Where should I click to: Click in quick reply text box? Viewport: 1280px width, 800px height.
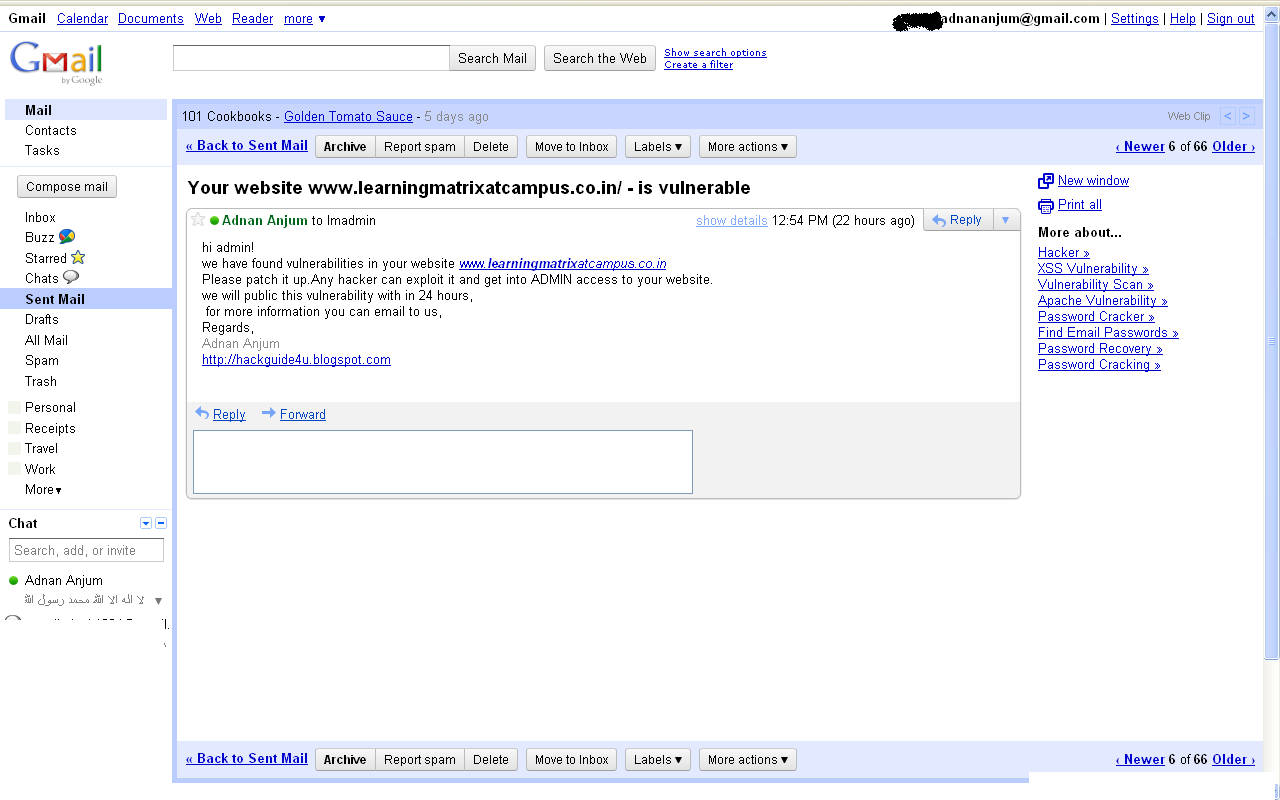tap(443, 462)
